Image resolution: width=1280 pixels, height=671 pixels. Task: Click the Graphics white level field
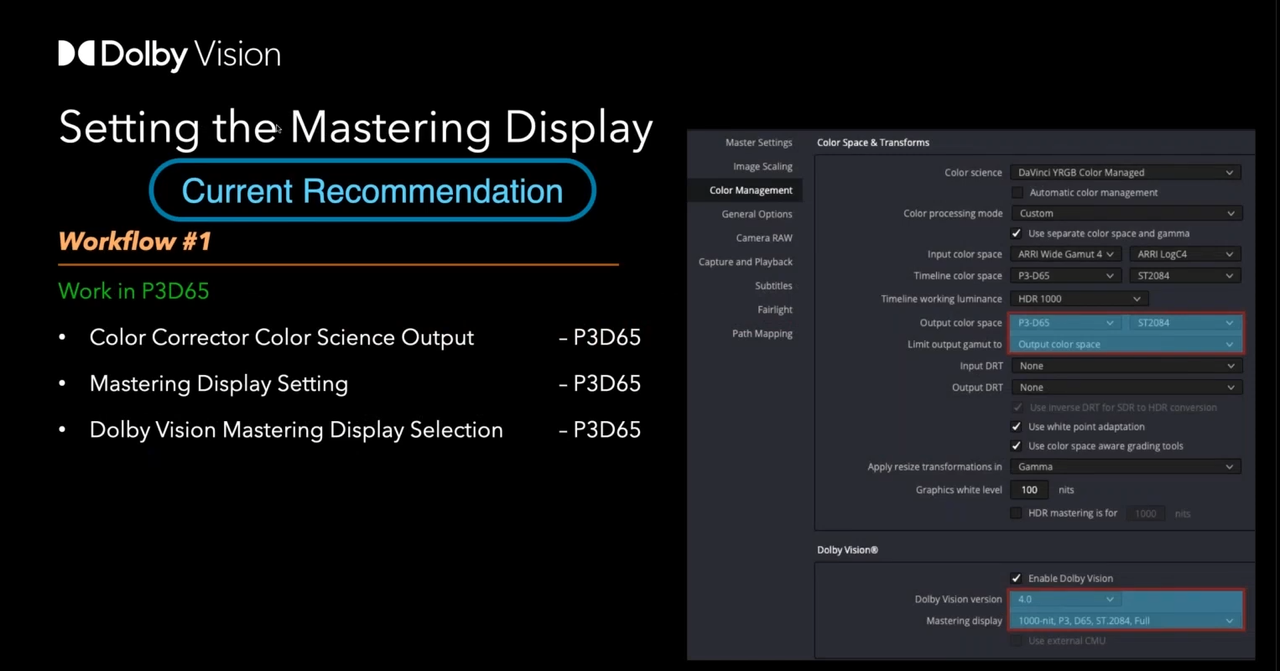click(1030, 490)
